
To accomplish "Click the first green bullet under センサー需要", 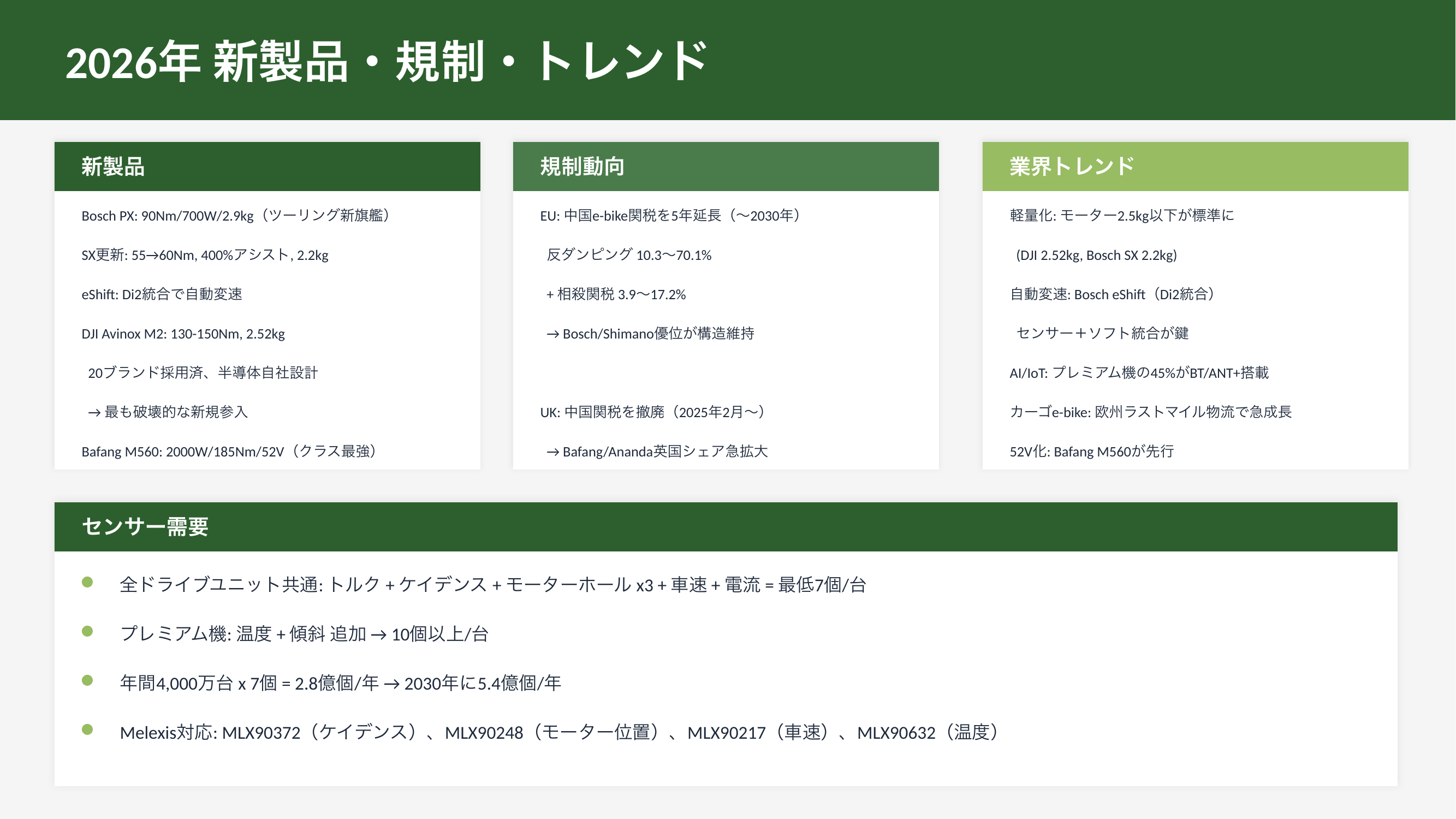I will (x=87, y=582).
